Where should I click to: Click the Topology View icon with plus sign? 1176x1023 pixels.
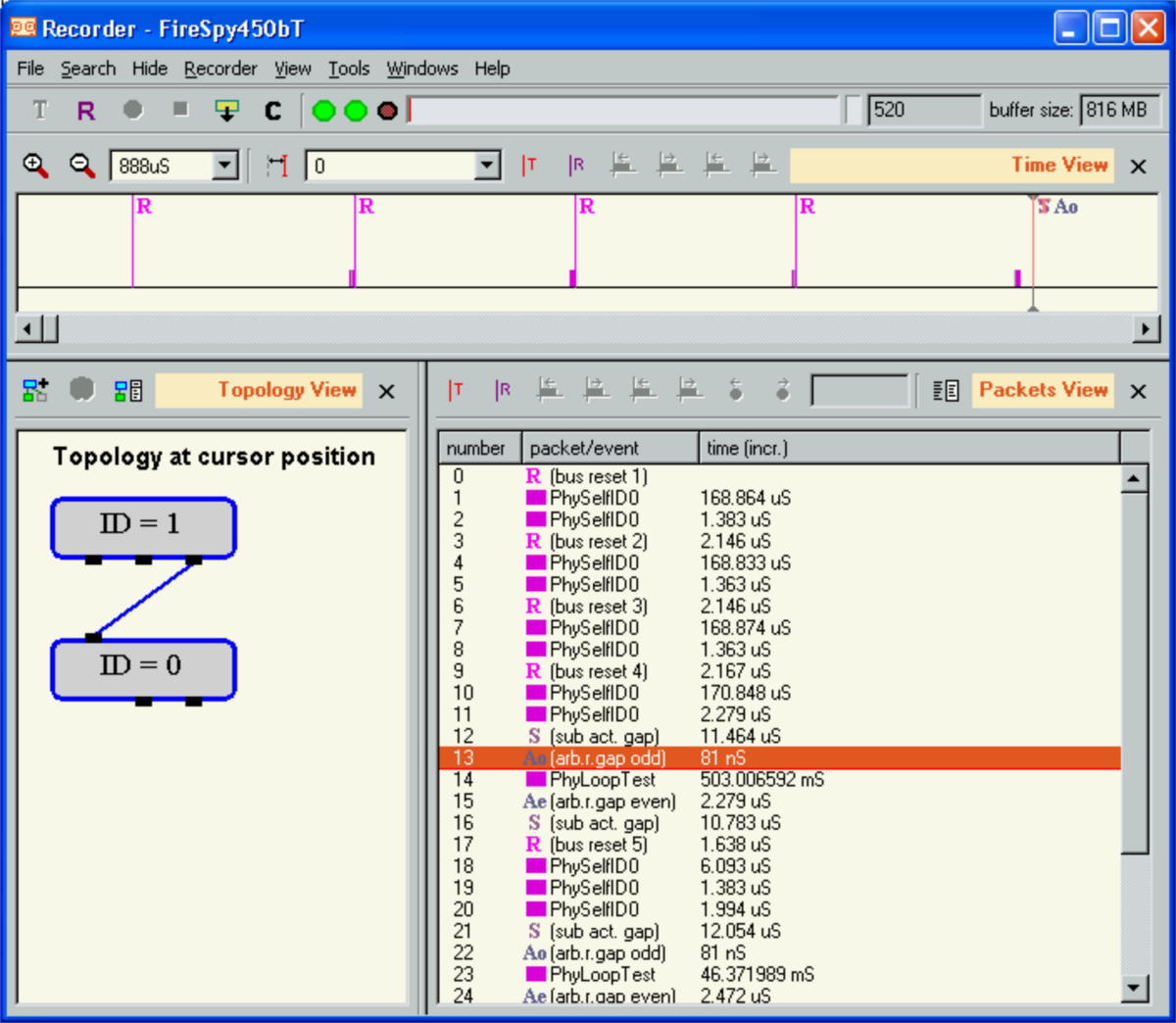pyautogui.click(x=35, y=391)
